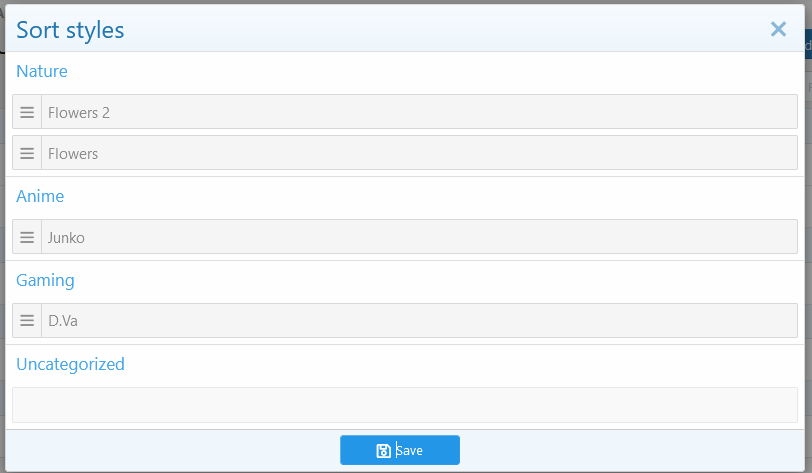Open the Nature category heading
Image resolution: width=812 pixels, height=473 pixels.
(x=42, y=71)
